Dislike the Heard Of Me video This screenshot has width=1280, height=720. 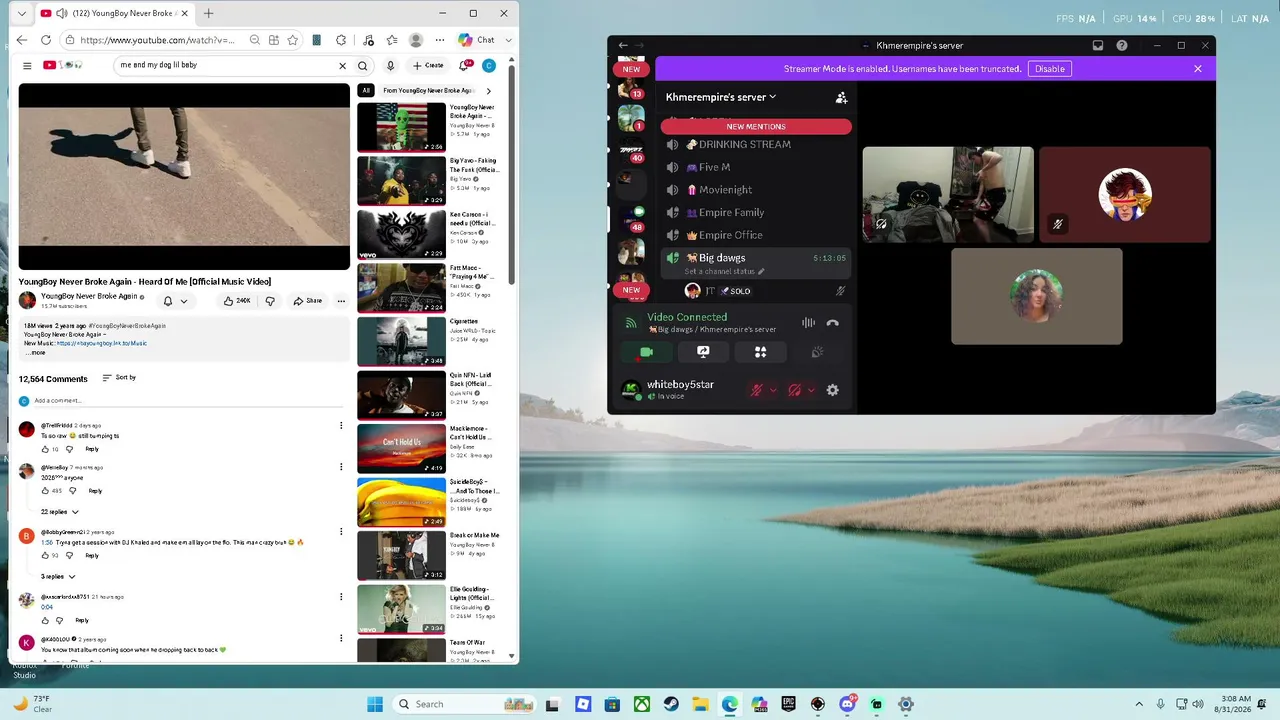point(270,301)
